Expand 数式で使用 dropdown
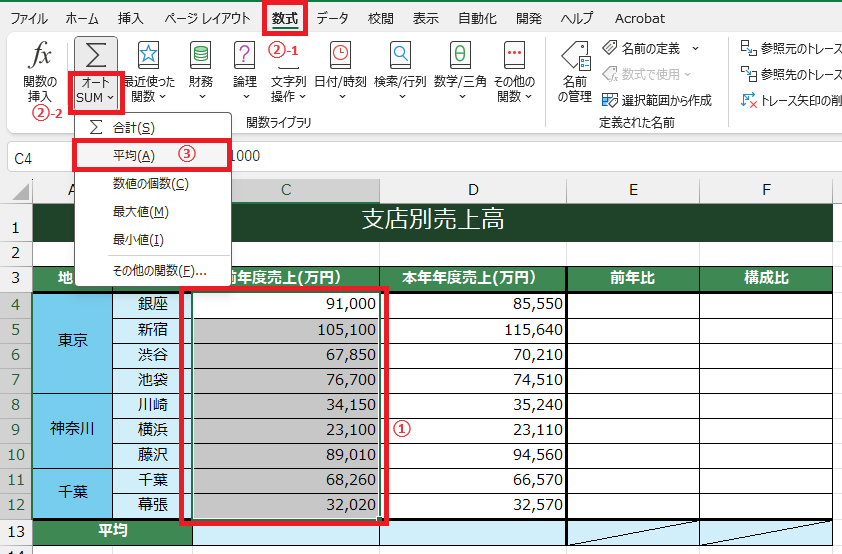Screen dimensions: 842x554 (687, 74)
